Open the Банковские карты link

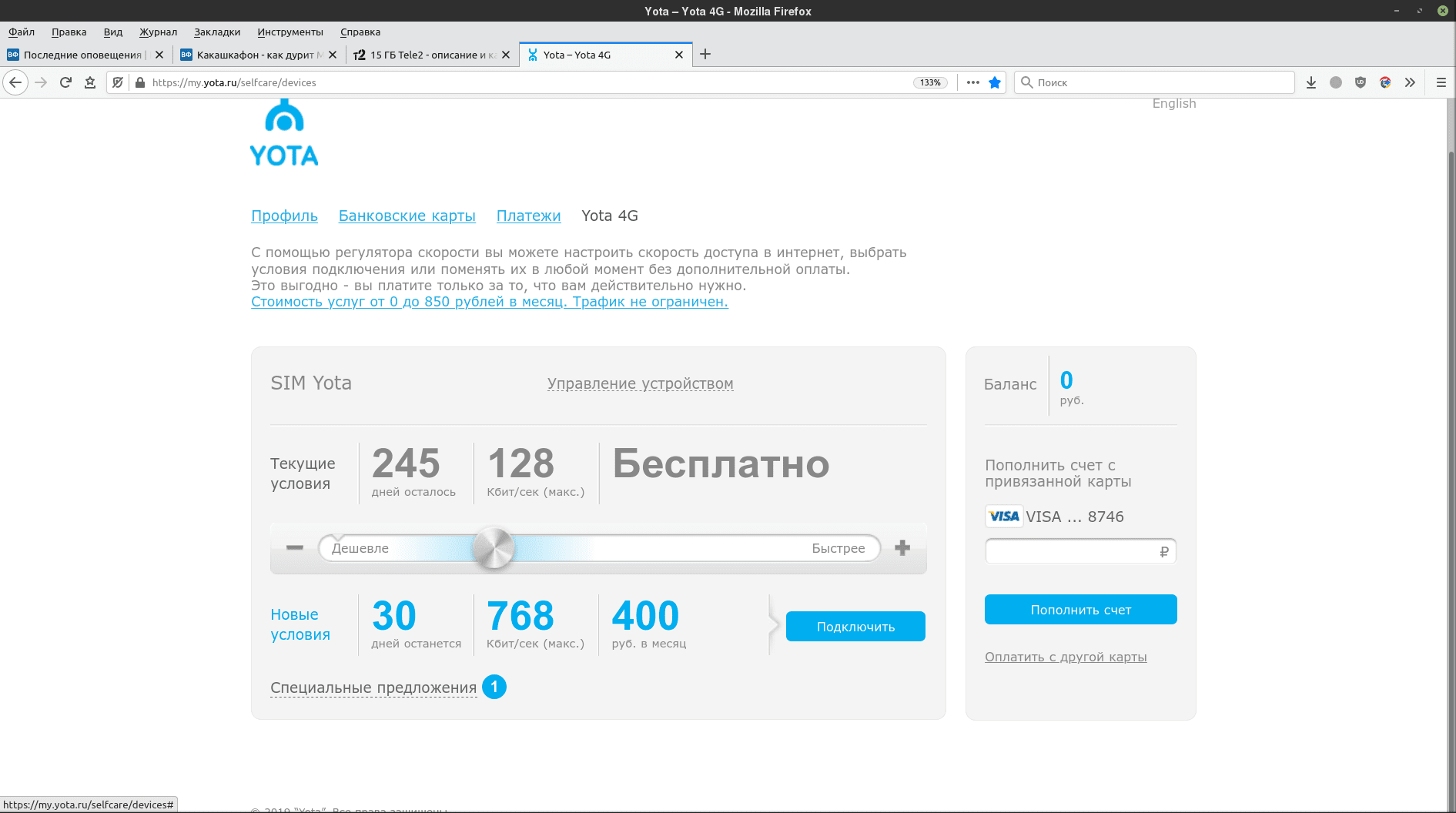click(407, 216)
